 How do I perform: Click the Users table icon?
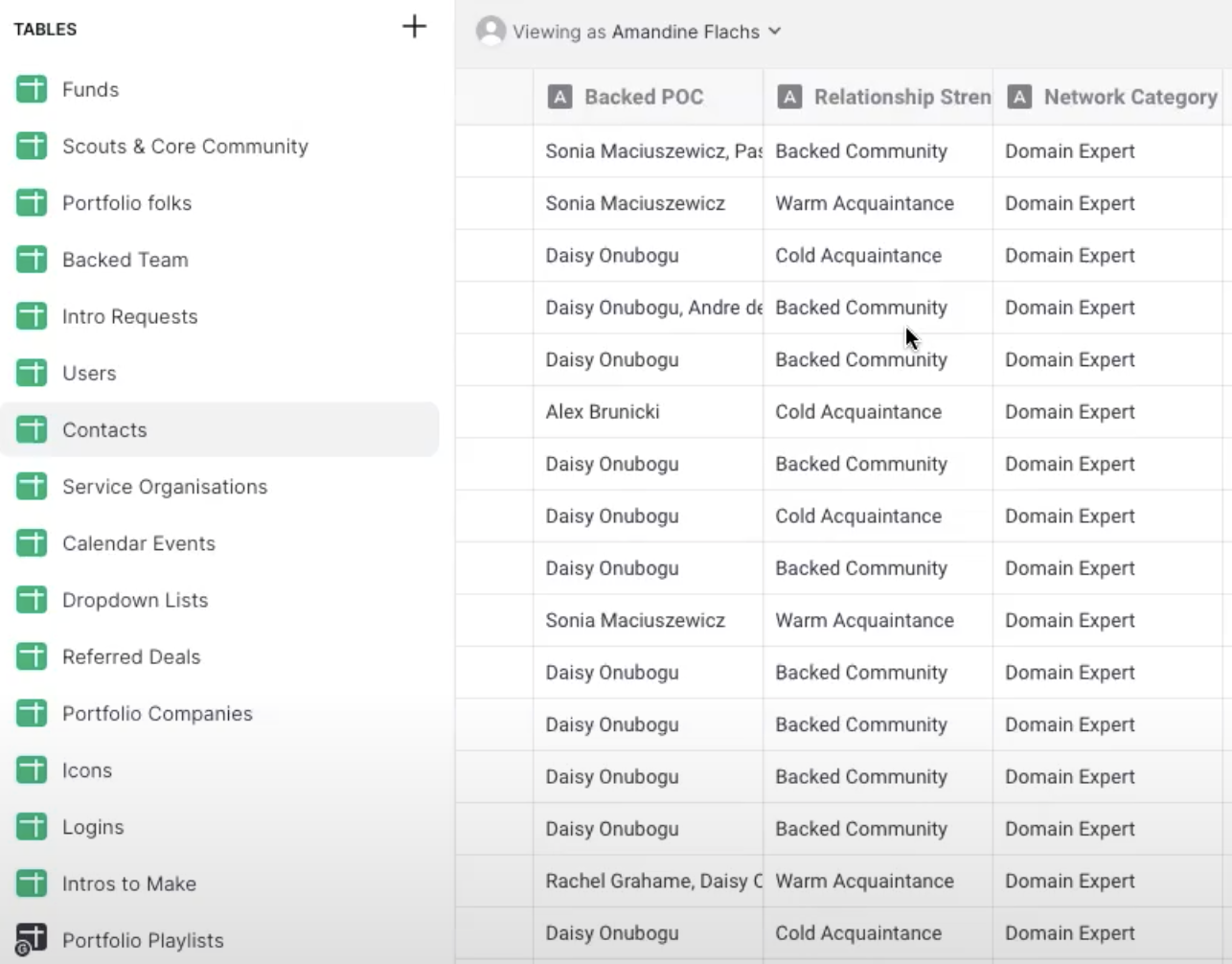pos(32,373)
